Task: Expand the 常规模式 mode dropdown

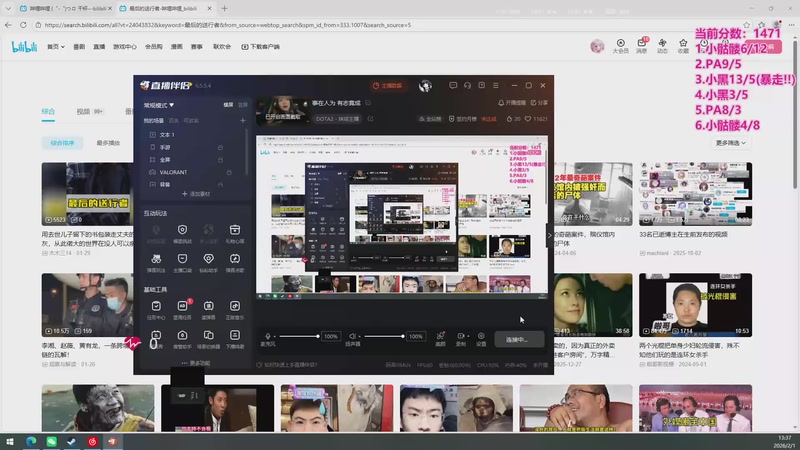Action: coord(159,105)
